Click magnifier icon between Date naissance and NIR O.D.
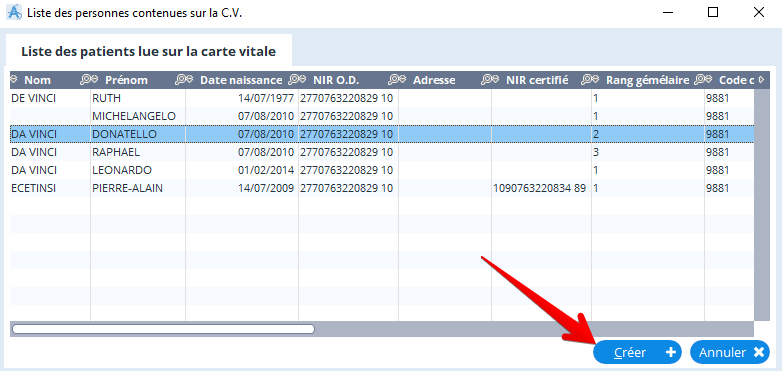The image size is (782, 371). click(x=294, y=80)
